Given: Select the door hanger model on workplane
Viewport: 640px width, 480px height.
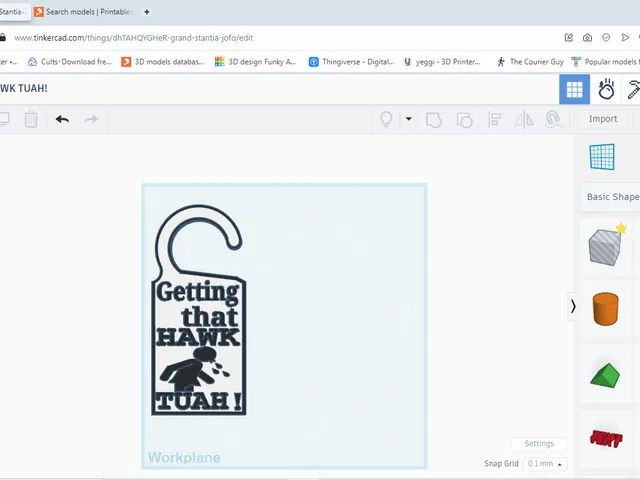Looking at the screenshot, I should coord(198,310).
